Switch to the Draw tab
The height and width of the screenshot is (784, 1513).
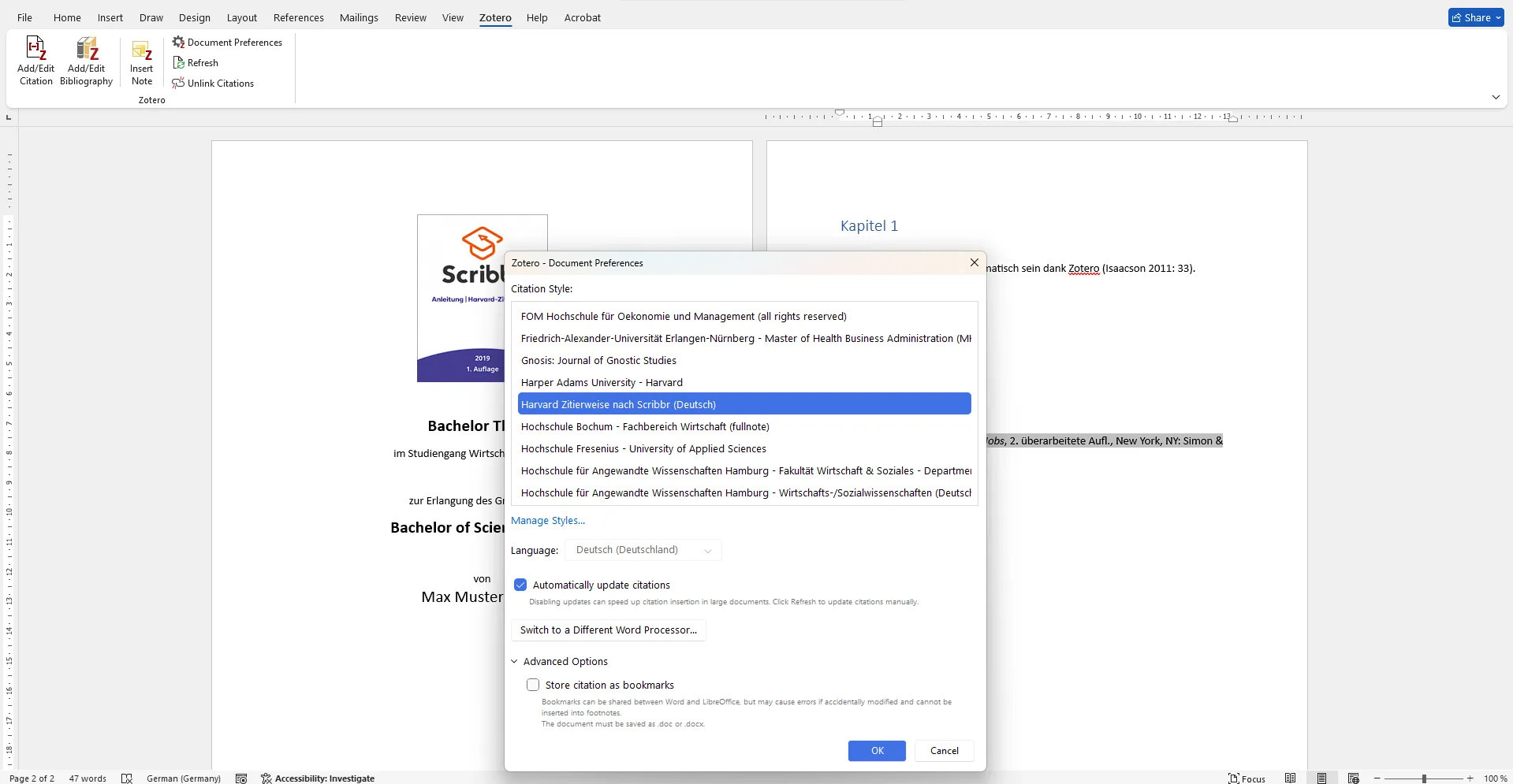point(151,17)
